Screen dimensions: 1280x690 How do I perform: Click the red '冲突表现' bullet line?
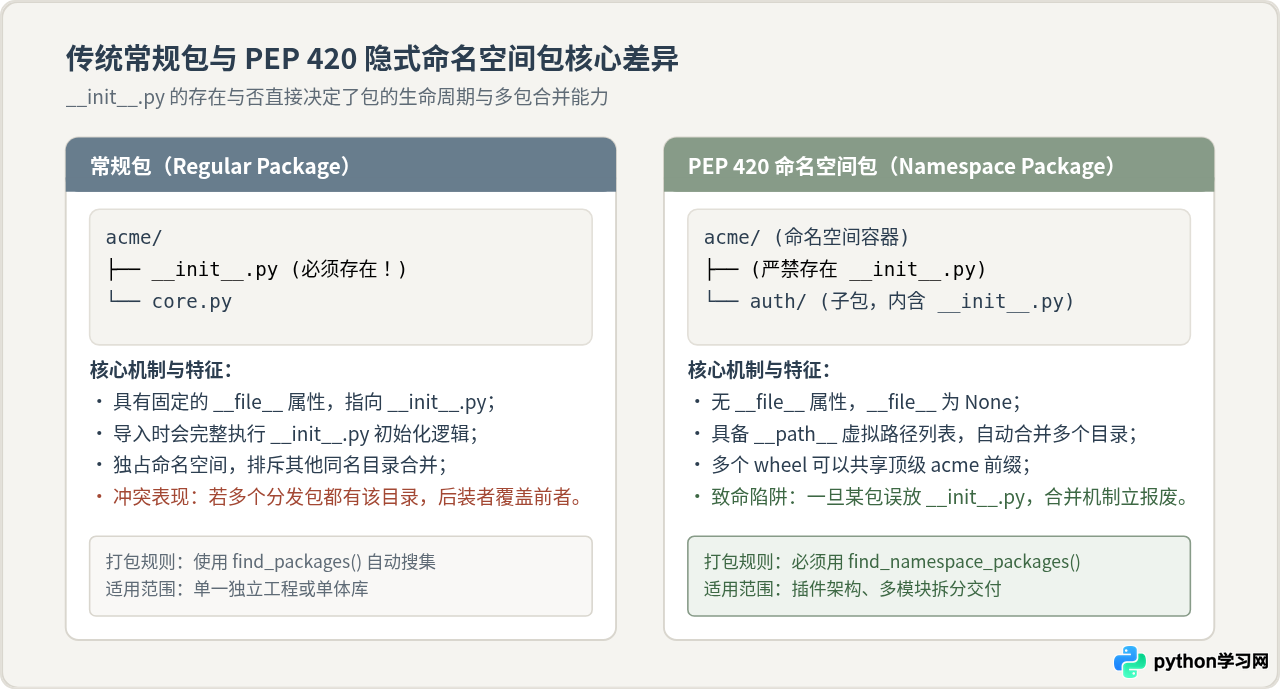pos(338,496)
